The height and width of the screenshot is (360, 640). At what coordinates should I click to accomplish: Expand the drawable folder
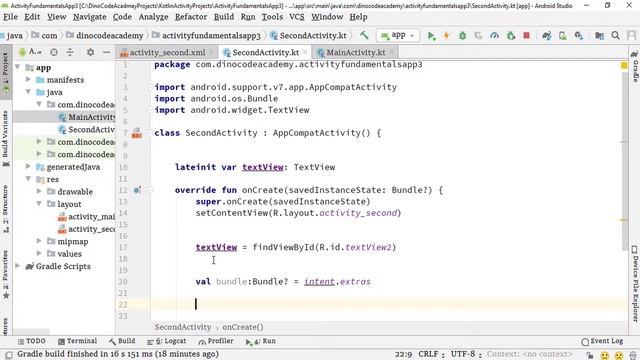coord(39,191)
